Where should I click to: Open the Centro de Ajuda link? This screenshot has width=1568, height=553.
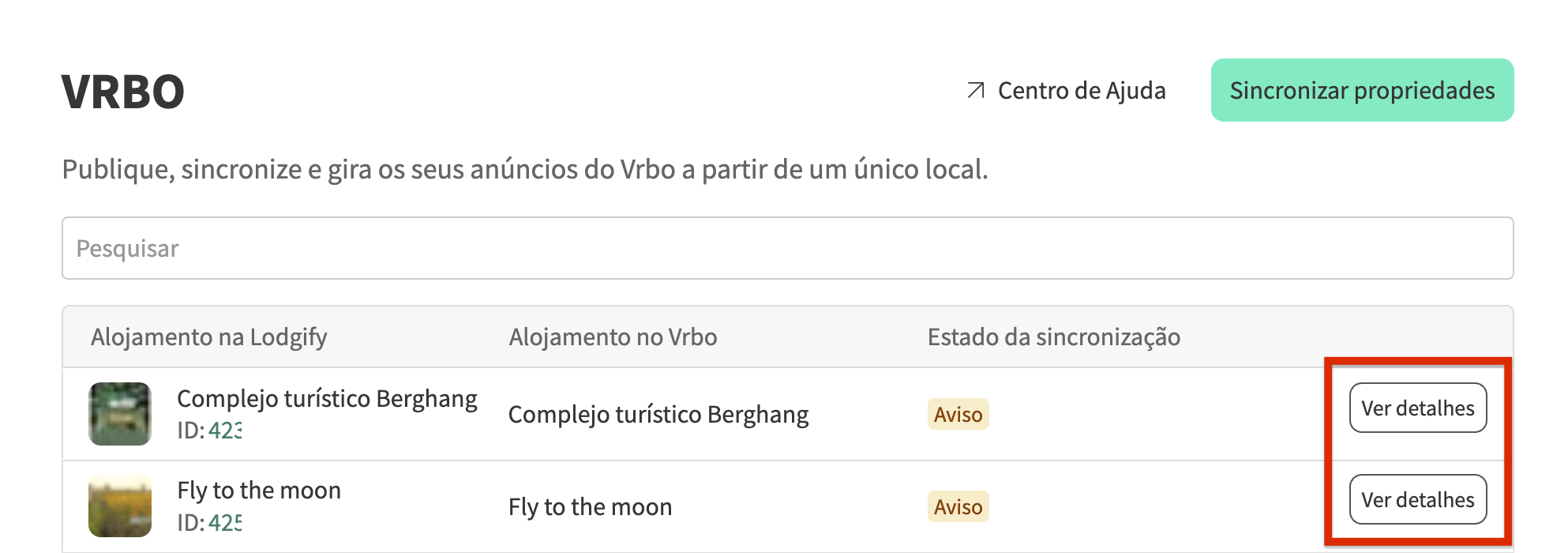coord(1081,91)
